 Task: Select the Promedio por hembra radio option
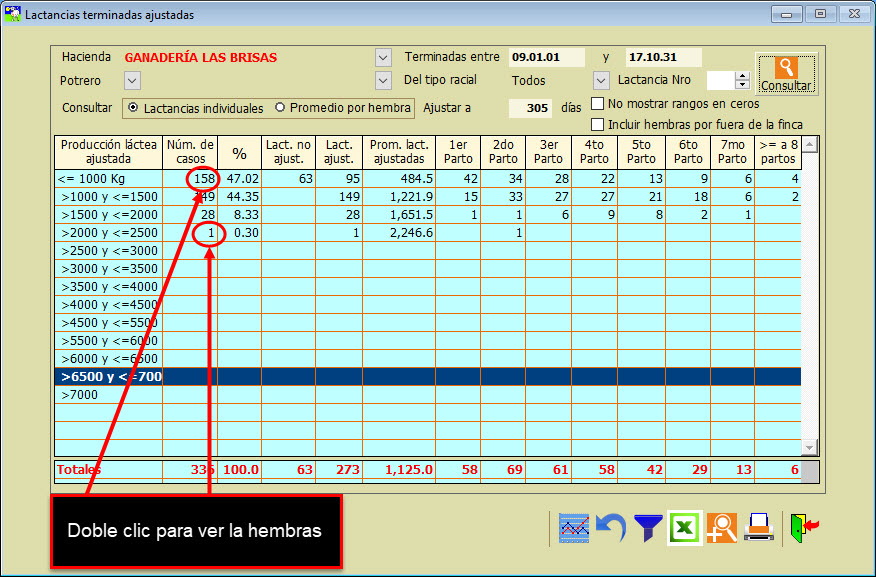pyautogui.click(x=280, y=108)
